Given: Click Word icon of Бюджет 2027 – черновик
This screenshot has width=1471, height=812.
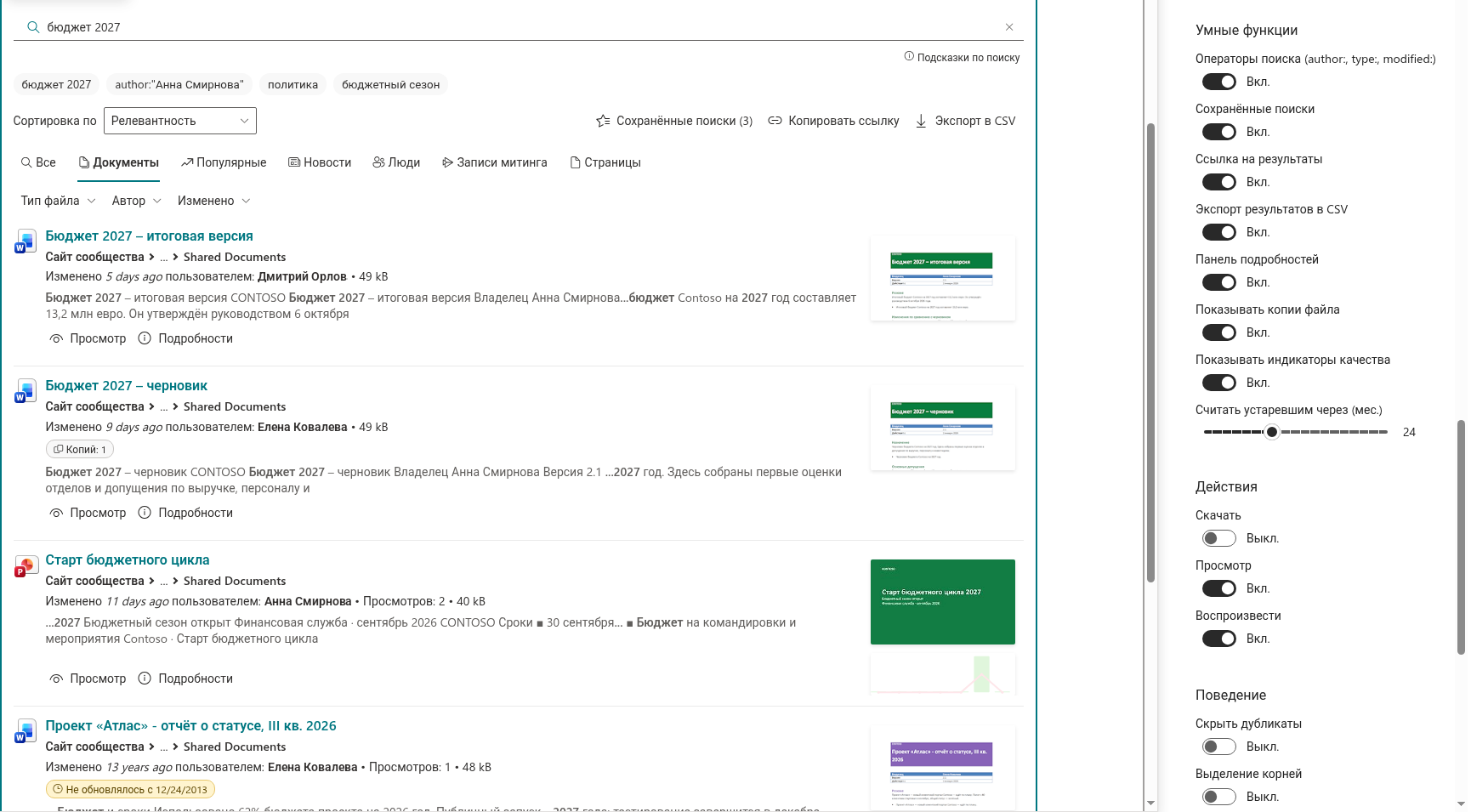Looking at the screenshot, I should click(26, 391).
